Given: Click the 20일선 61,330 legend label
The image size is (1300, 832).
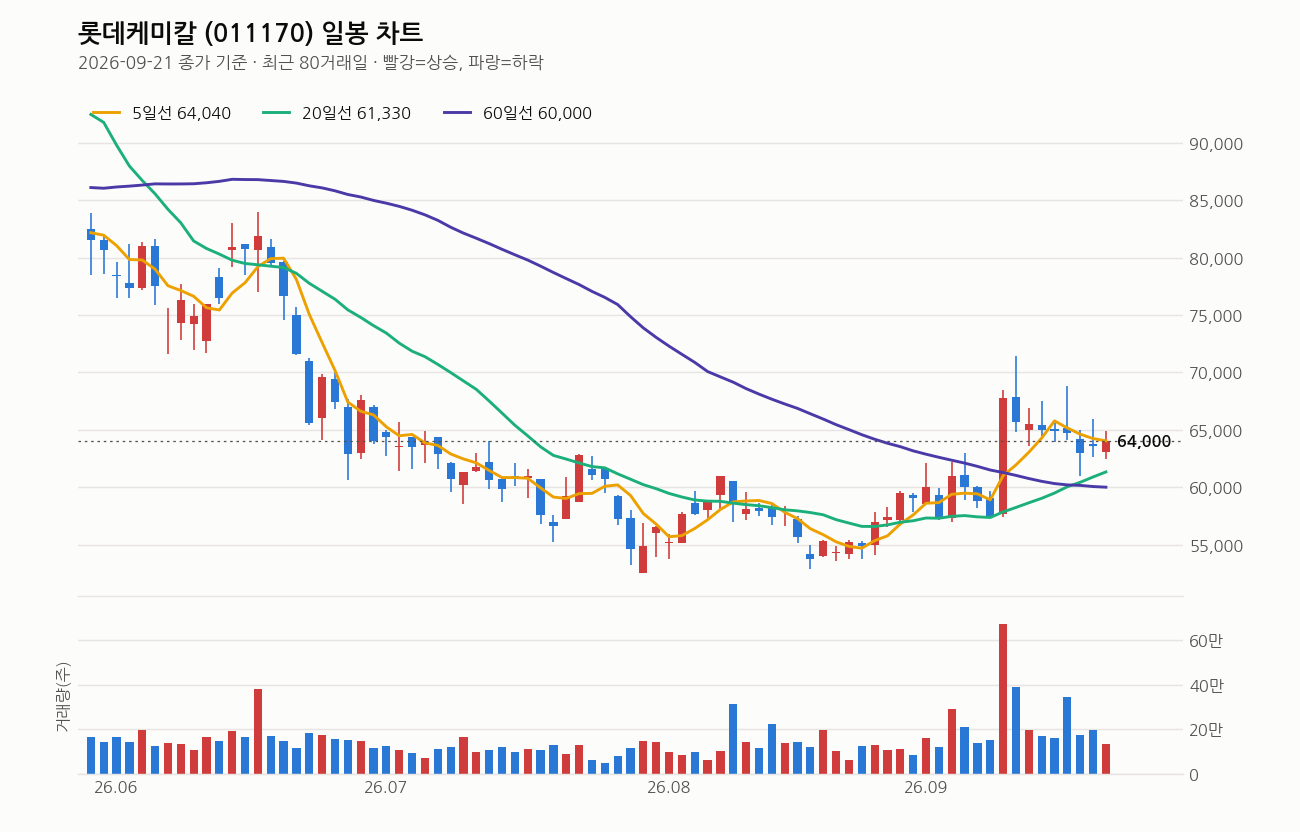Looking at the screenshot, I should point(356,114).
